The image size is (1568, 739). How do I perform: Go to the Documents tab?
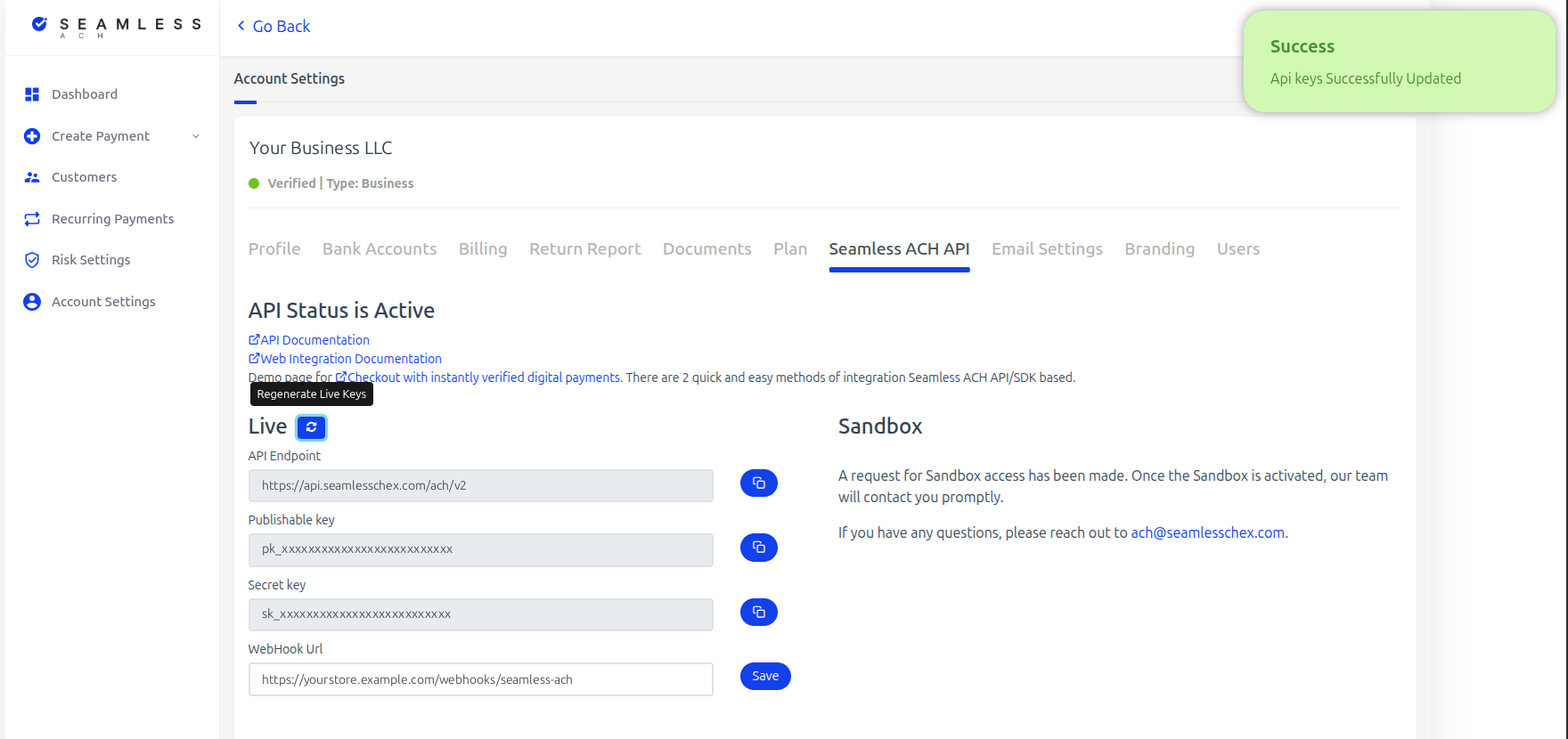tap(707, 249)
